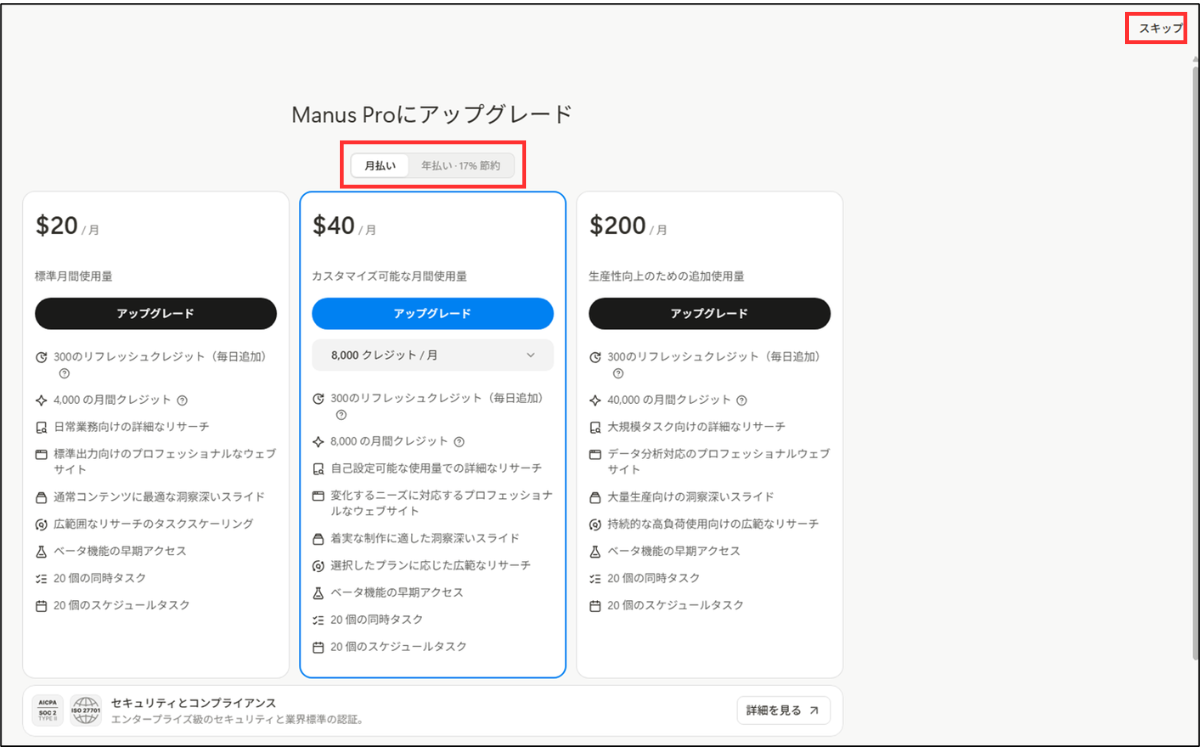Click the chevron in credits selector

(531, 355)
